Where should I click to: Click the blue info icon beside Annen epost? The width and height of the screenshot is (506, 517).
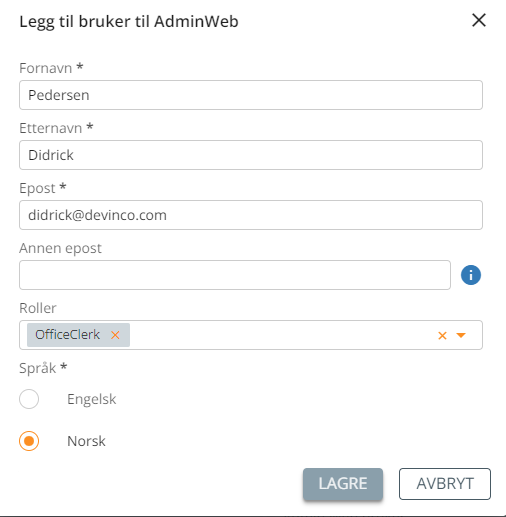click(471, 275)
